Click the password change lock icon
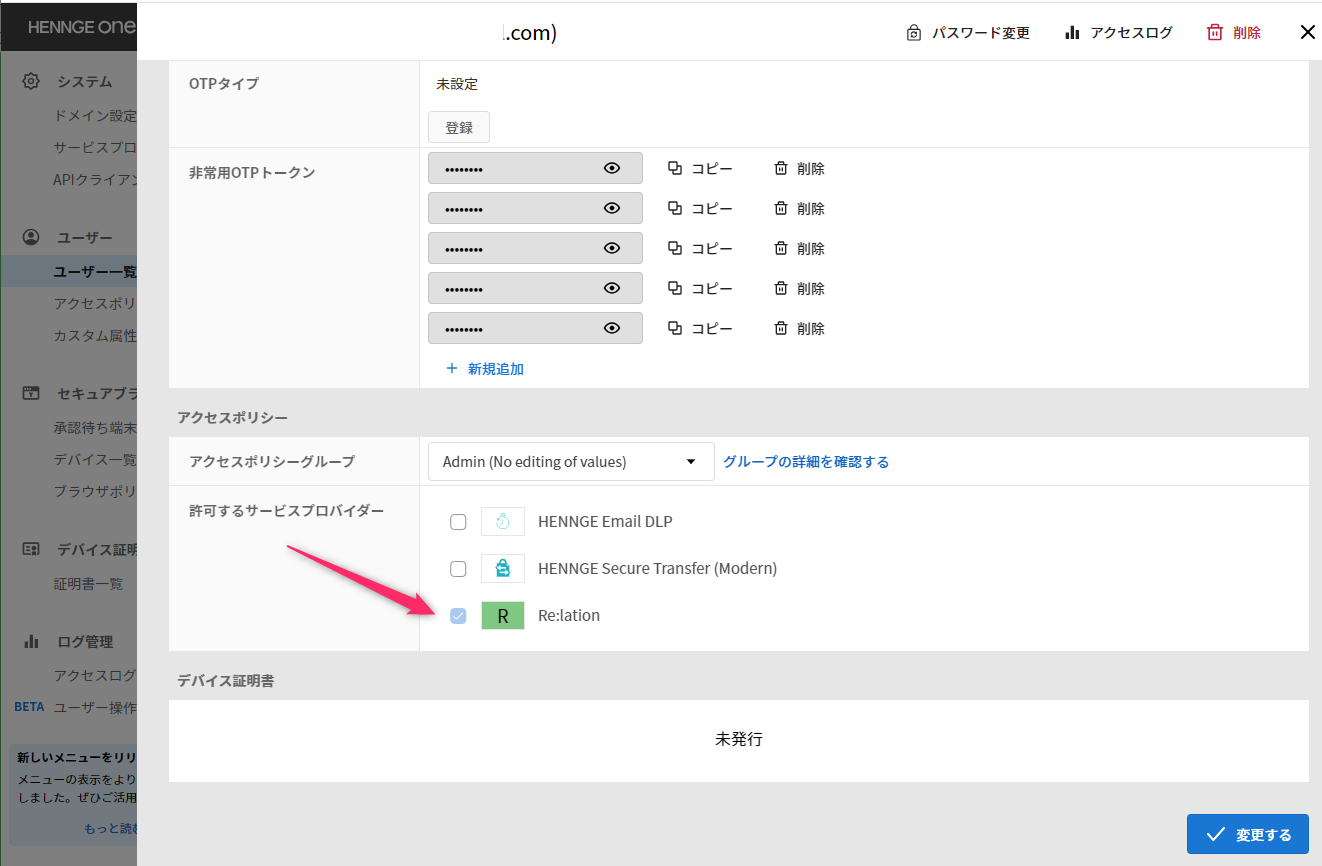The image size is (1322, 866). pos(913,33)
